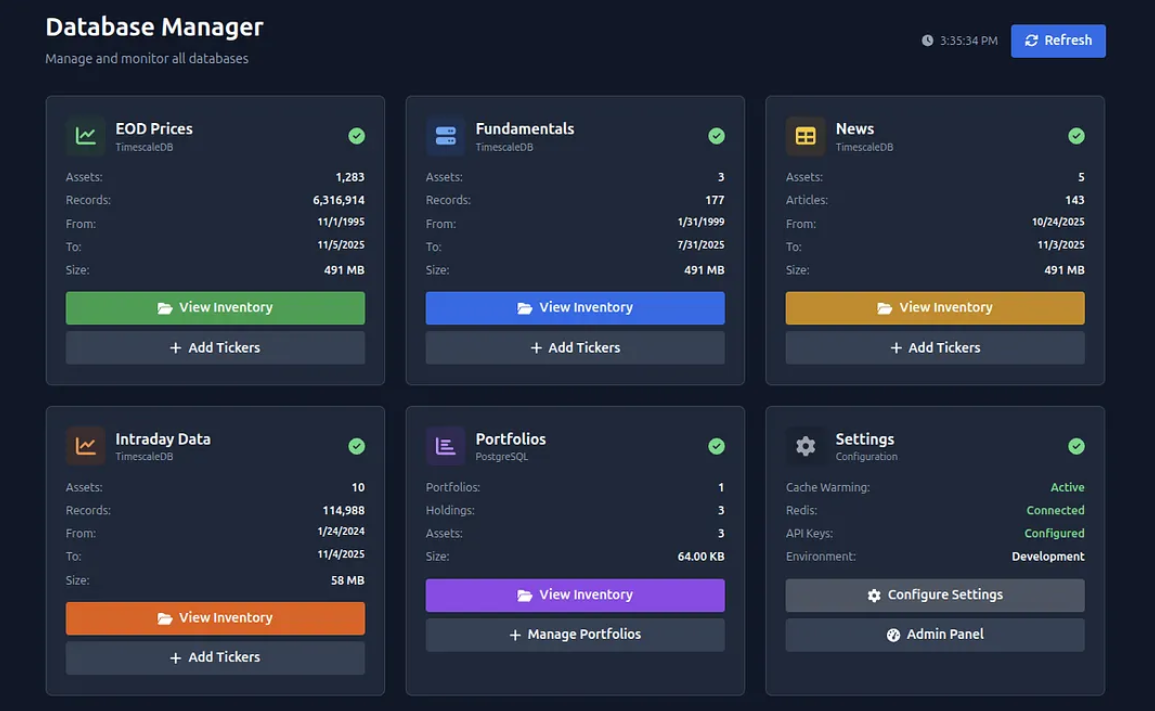
Task: Click Manage Portfolios on the Portfolios card
Action: (575, 633)
